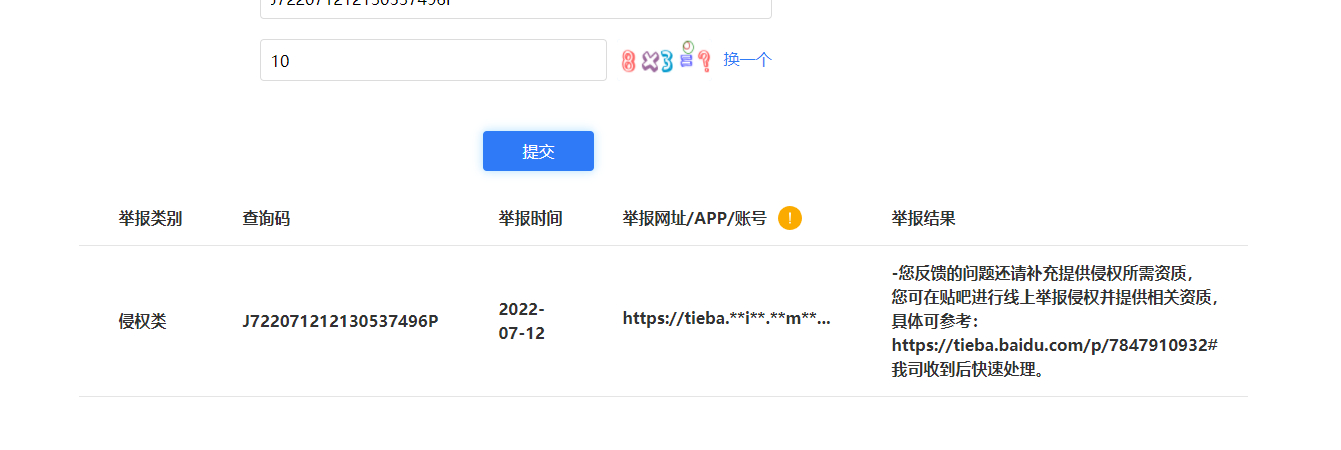Click the 我司收到后快速处理 text line
Viewport: 1341px width, 450px height.
pos(967,369)
